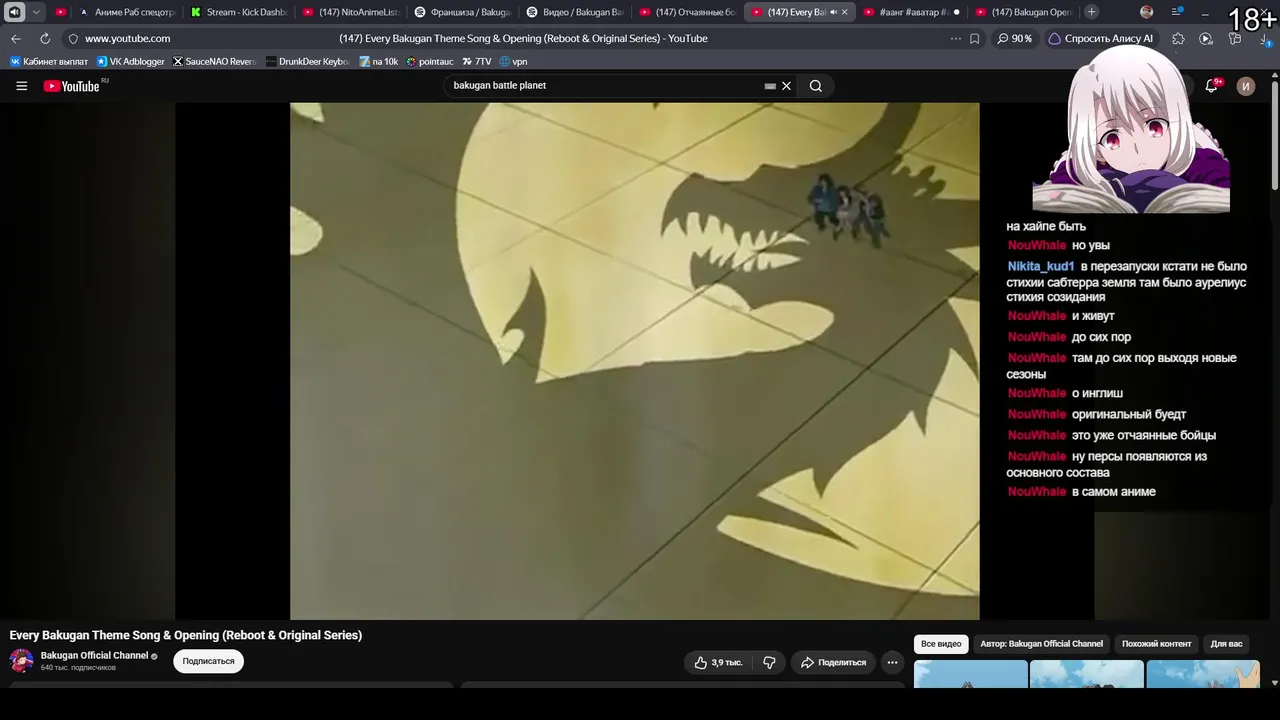This screenshot has width=1280, height=720.
Task: Ask Alice AI via Спросить Алису AI
Action: coord(1101,39)
